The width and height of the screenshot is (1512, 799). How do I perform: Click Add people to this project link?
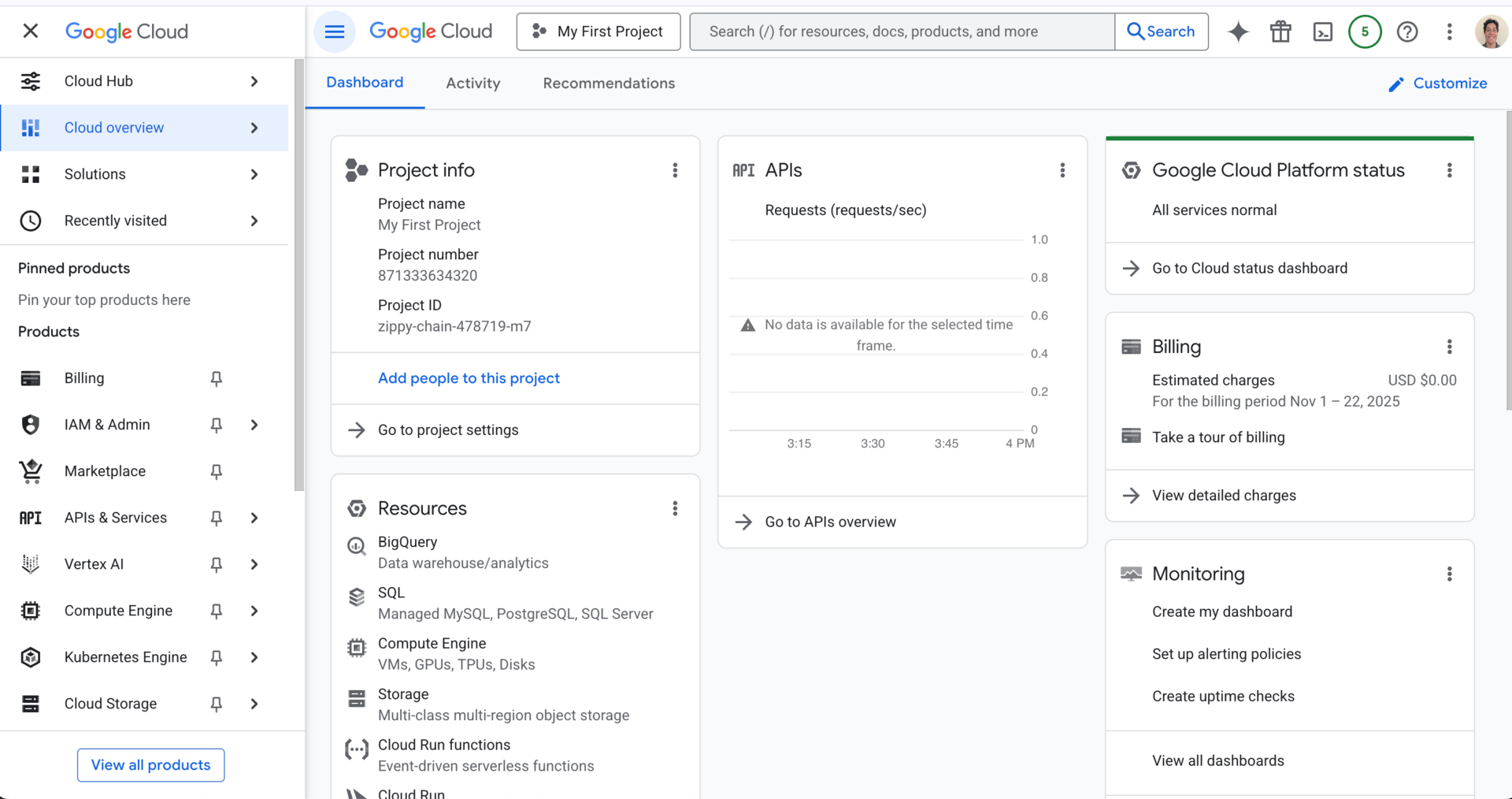[469, 378]
